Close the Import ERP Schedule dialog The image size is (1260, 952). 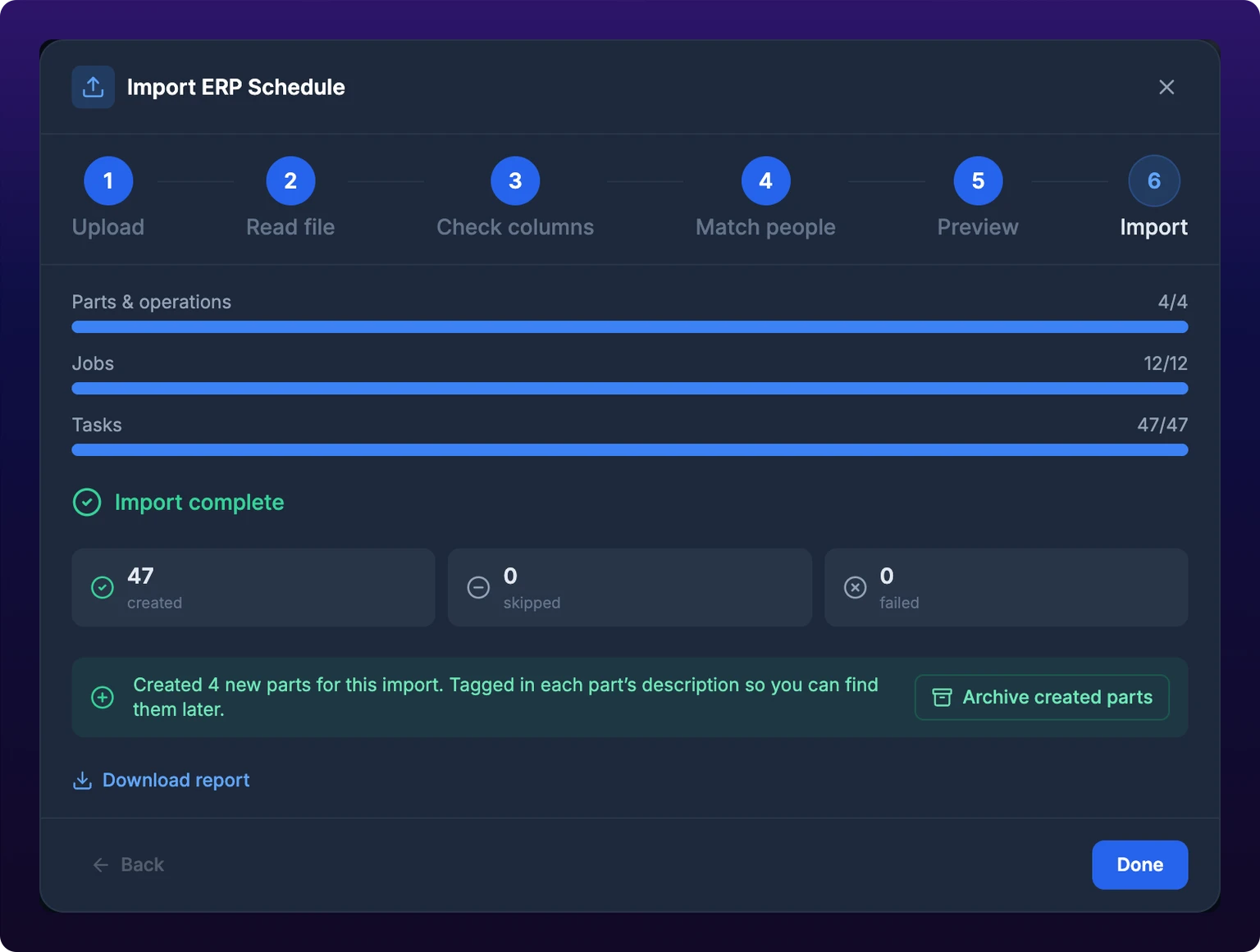click(1166, 87)
